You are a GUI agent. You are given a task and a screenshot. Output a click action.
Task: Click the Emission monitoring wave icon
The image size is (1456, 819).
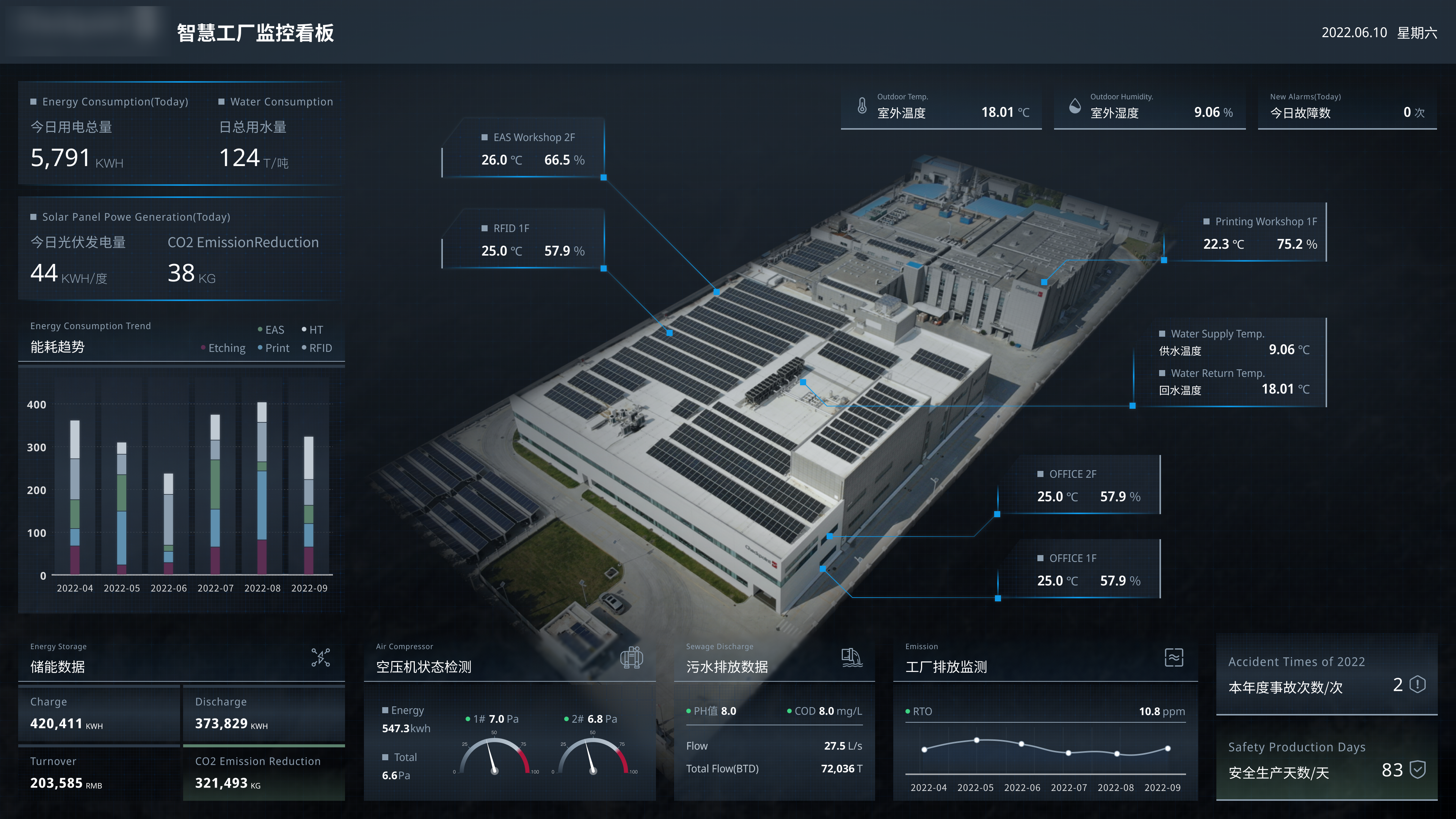point(1174,657)
